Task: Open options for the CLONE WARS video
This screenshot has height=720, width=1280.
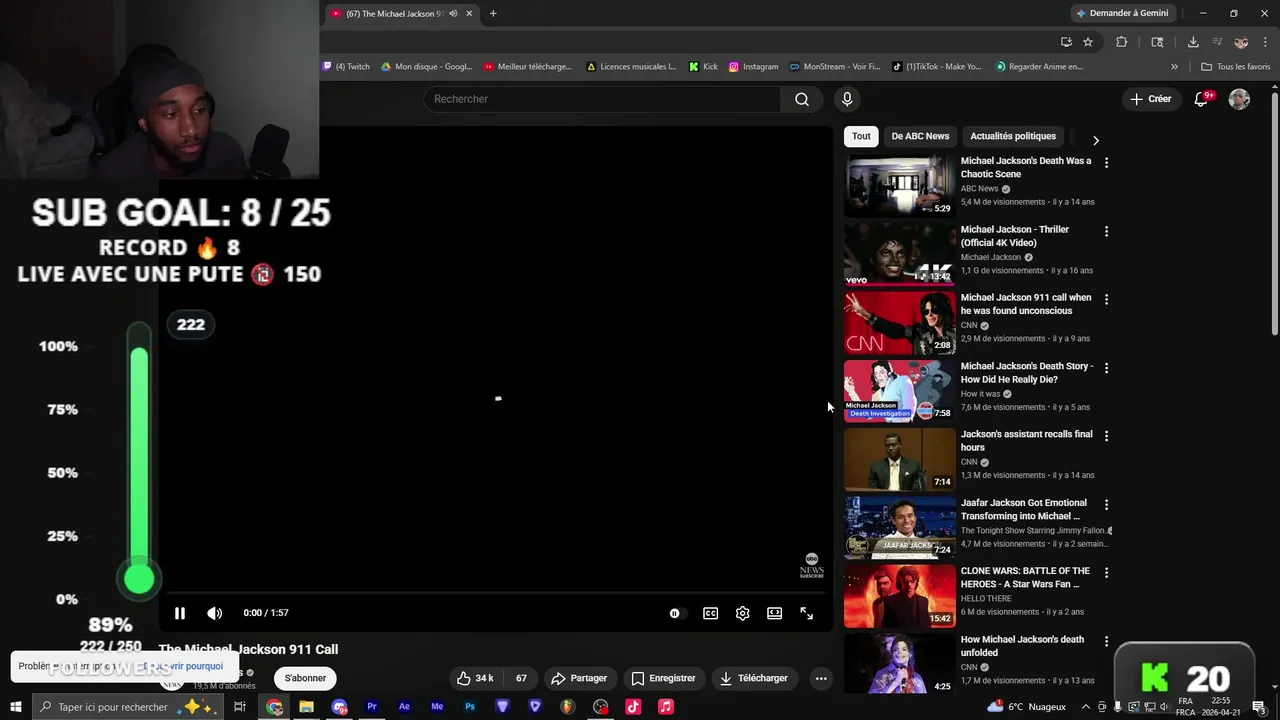Action: pos(1106,573)
